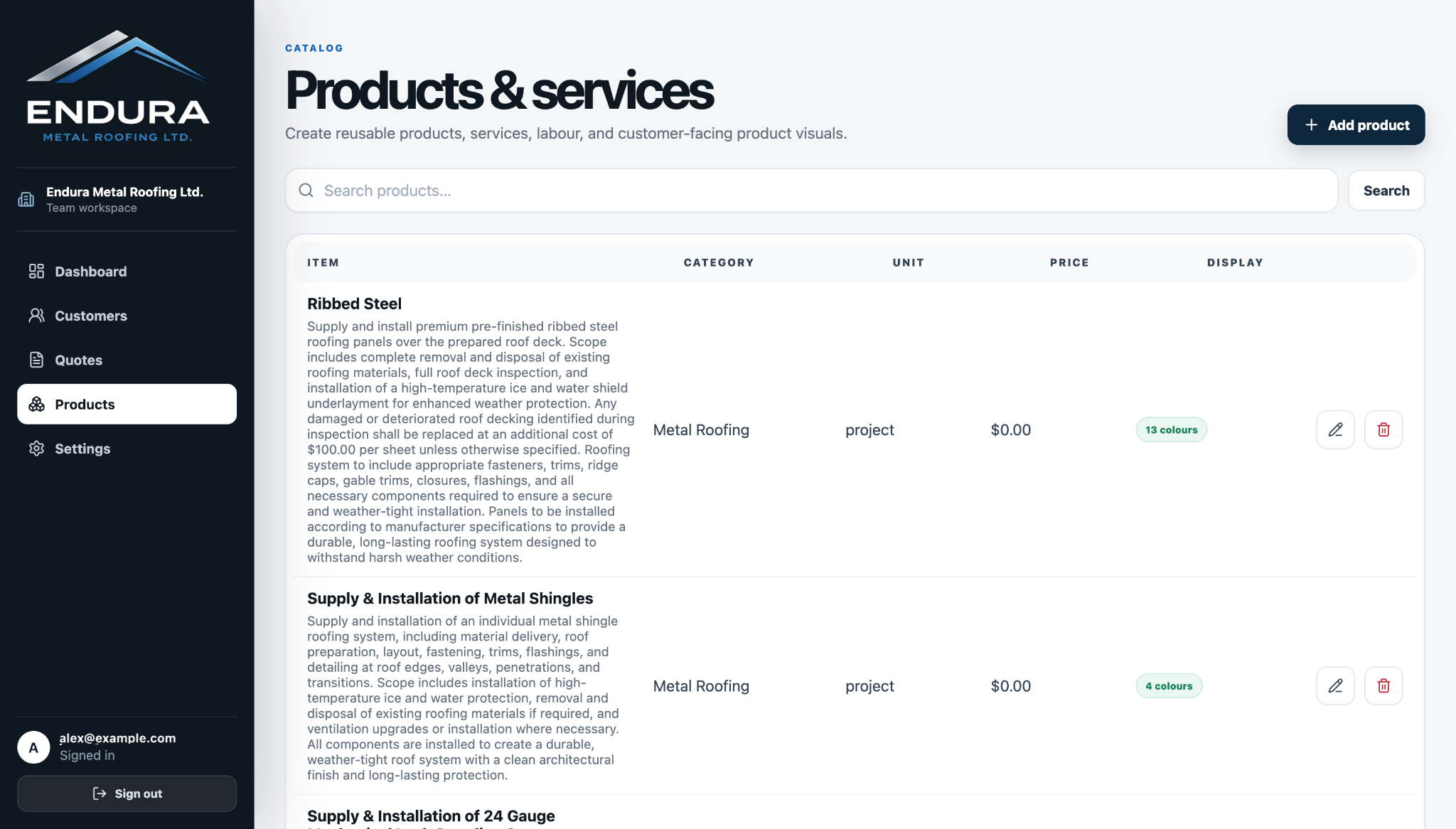
Task: Click project unit in Ribbed Steel row
Action: click(x=869, y=430)
